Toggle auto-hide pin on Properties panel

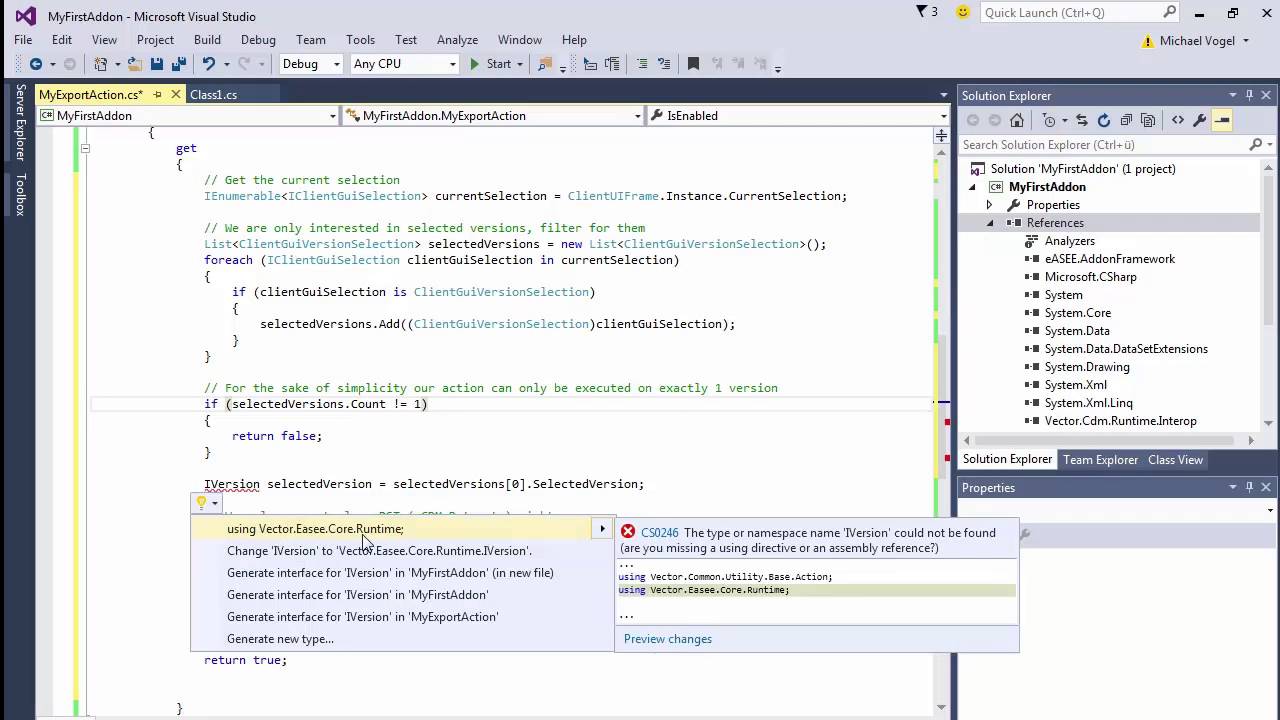(1249, 487)
